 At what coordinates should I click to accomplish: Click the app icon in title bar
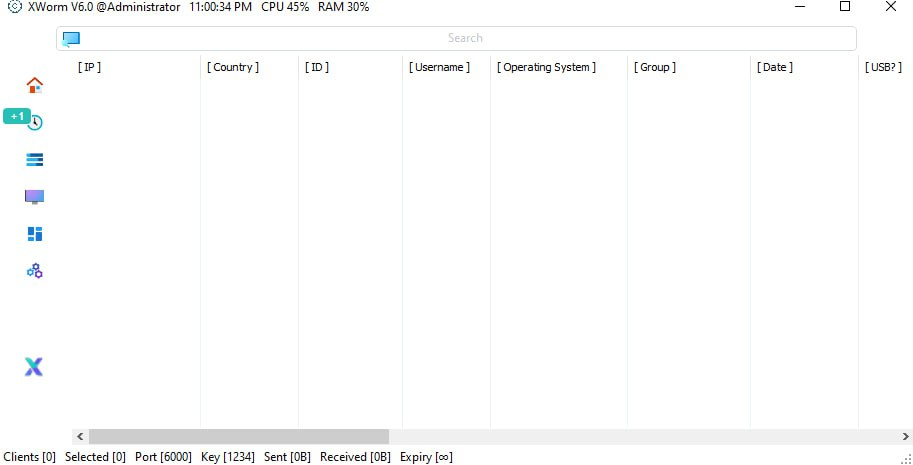pyautogui.click(x=14, y=7)
